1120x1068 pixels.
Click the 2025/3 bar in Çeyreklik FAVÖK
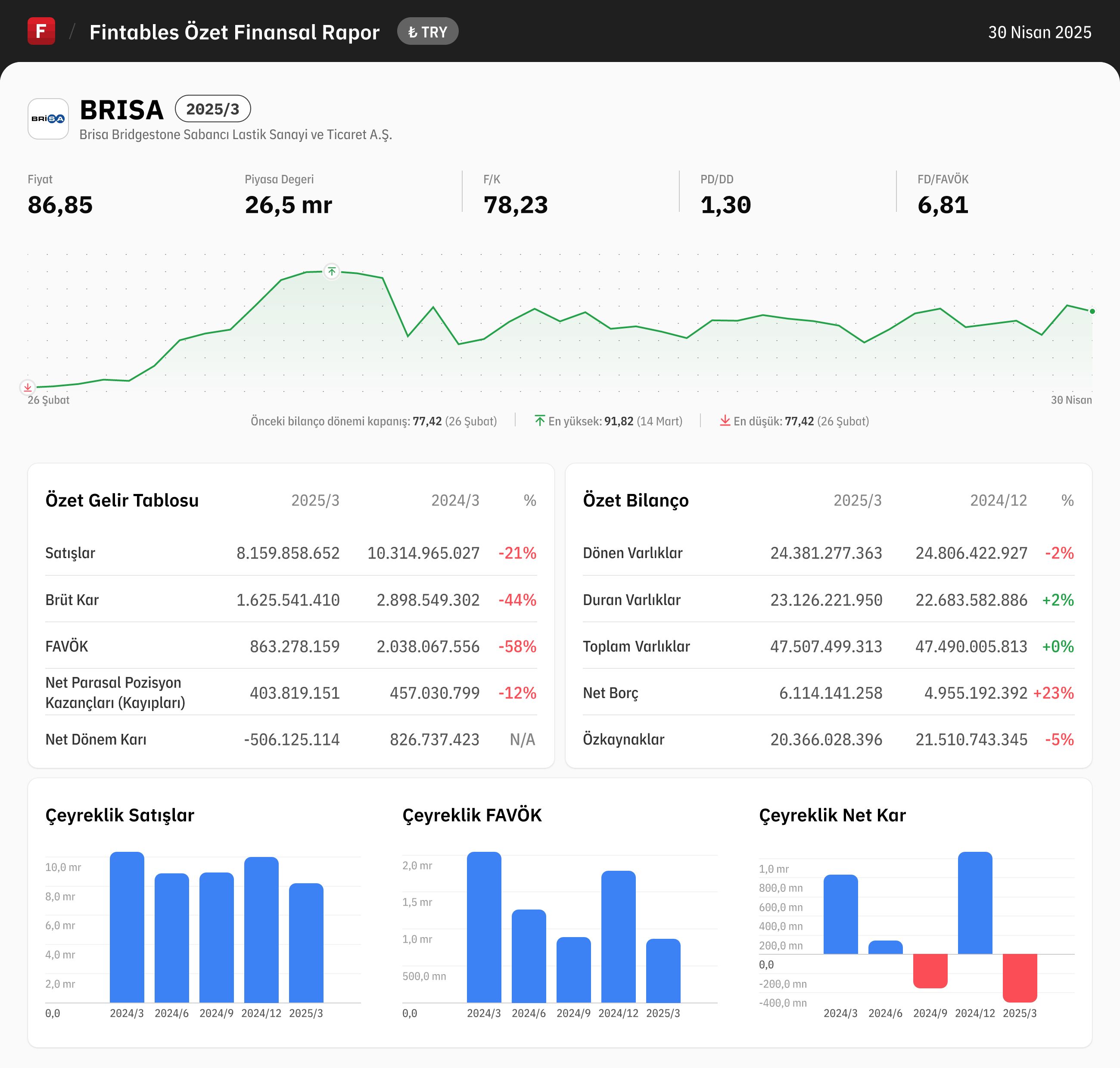coord(663,971)
